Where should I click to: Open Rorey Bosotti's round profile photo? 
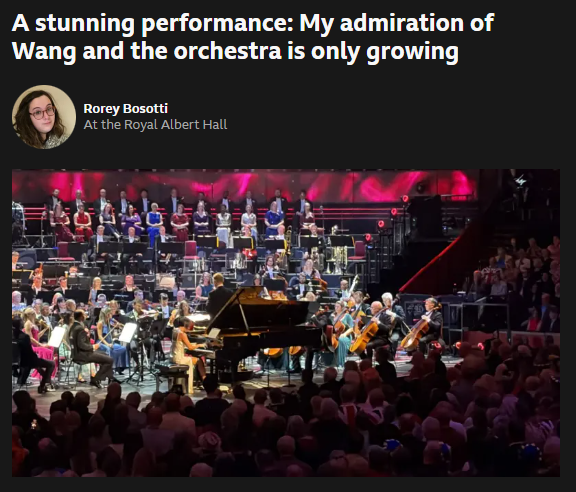(x=44, y=117)
